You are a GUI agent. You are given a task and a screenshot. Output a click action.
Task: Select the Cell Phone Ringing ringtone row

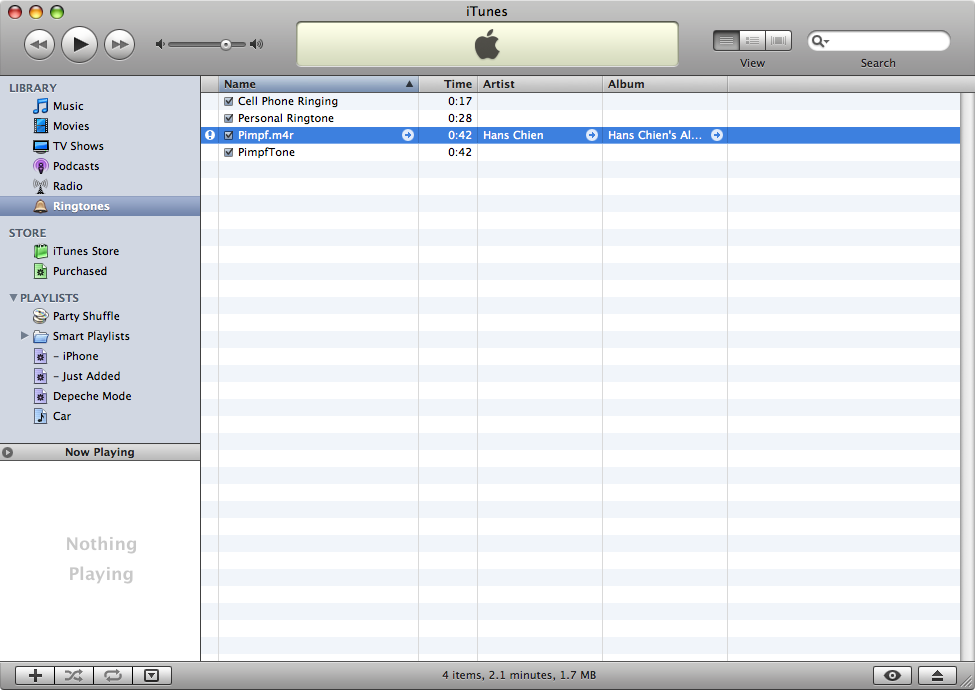pos(581,101)
